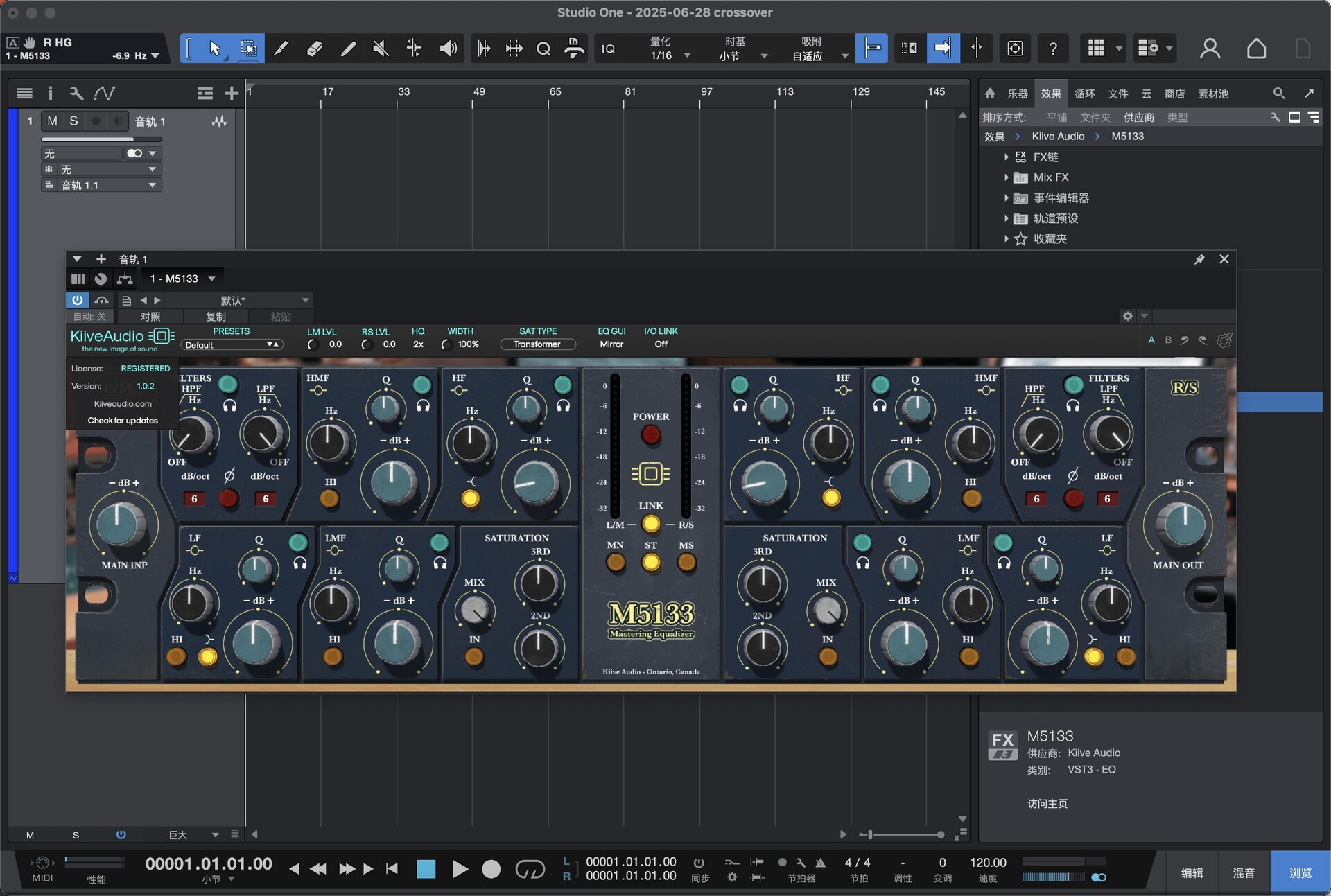Open the track list icon

[x=24, y=93]
